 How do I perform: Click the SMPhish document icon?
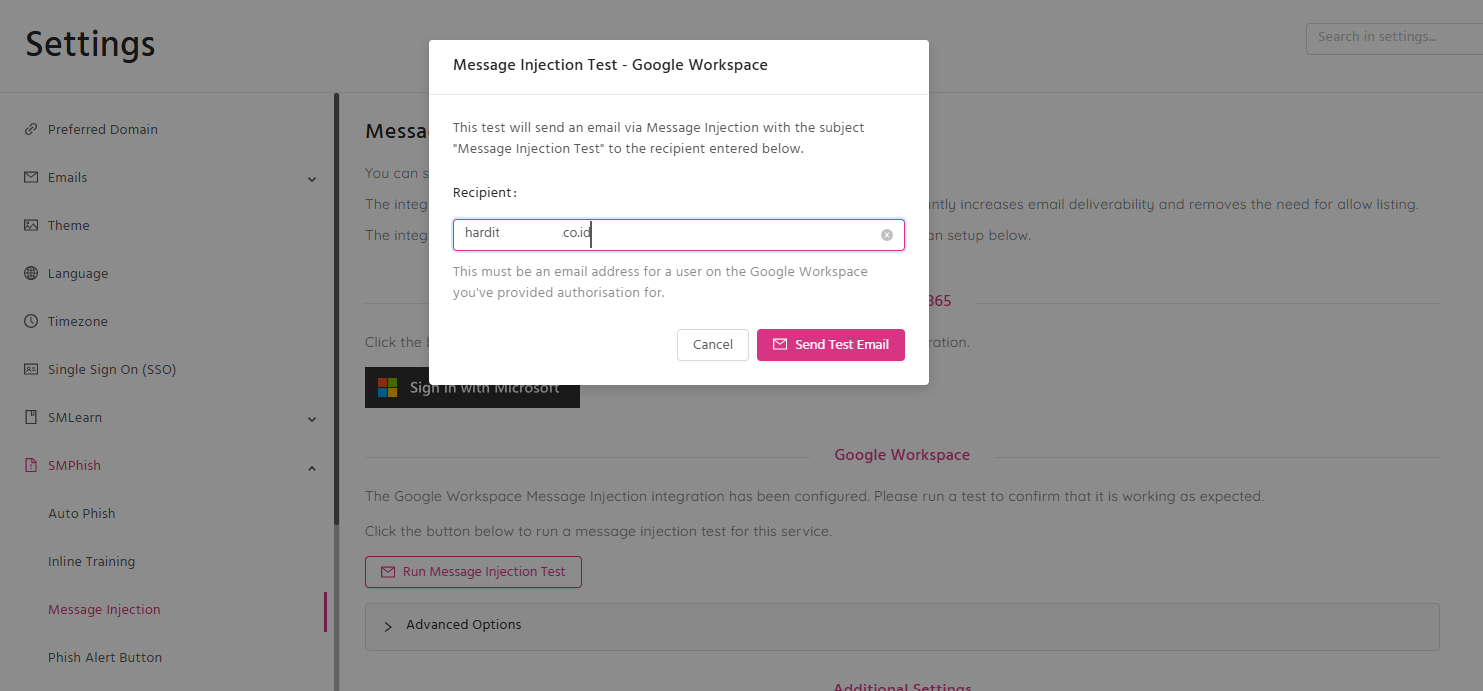click(31, 465)
